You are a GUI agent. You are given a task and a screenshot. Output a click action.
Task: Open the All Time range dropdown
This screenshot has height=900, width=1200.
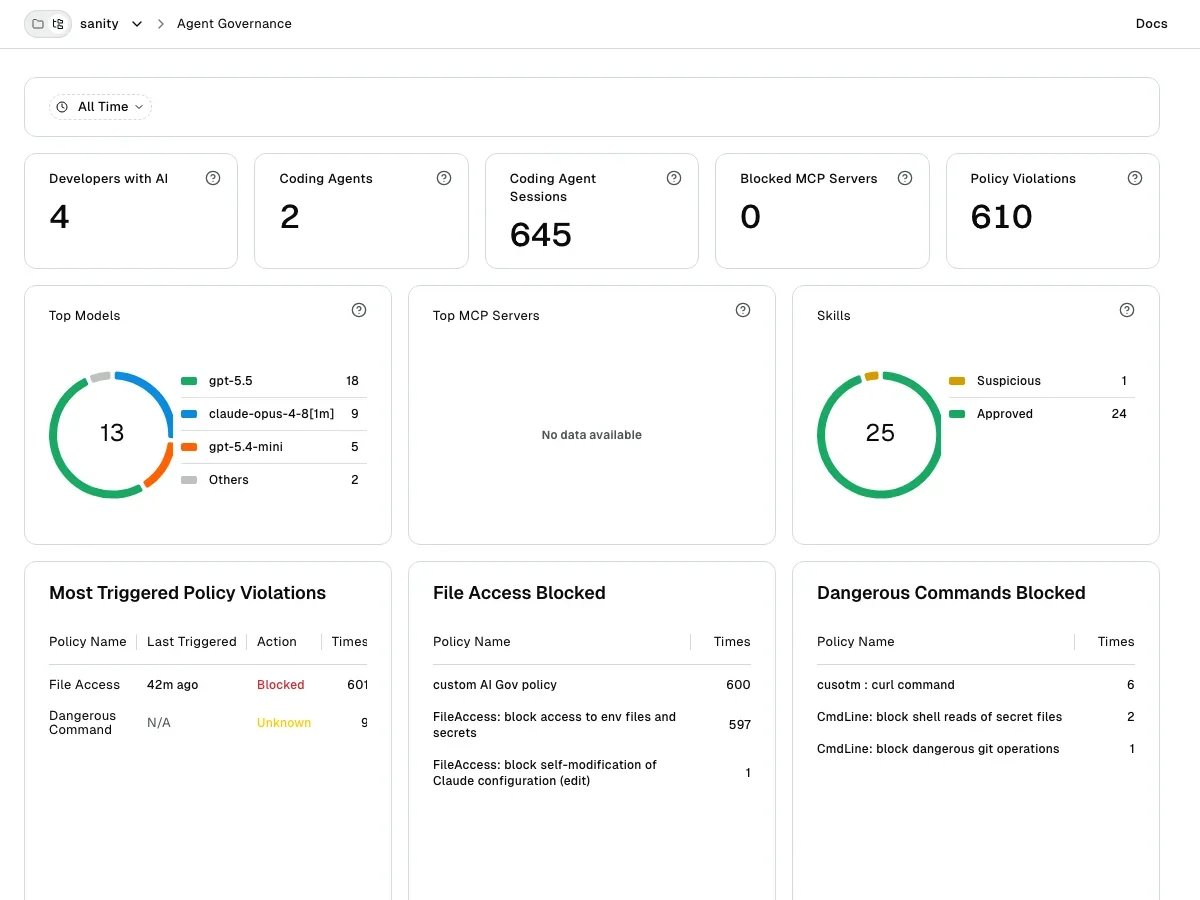pos(100,107)
